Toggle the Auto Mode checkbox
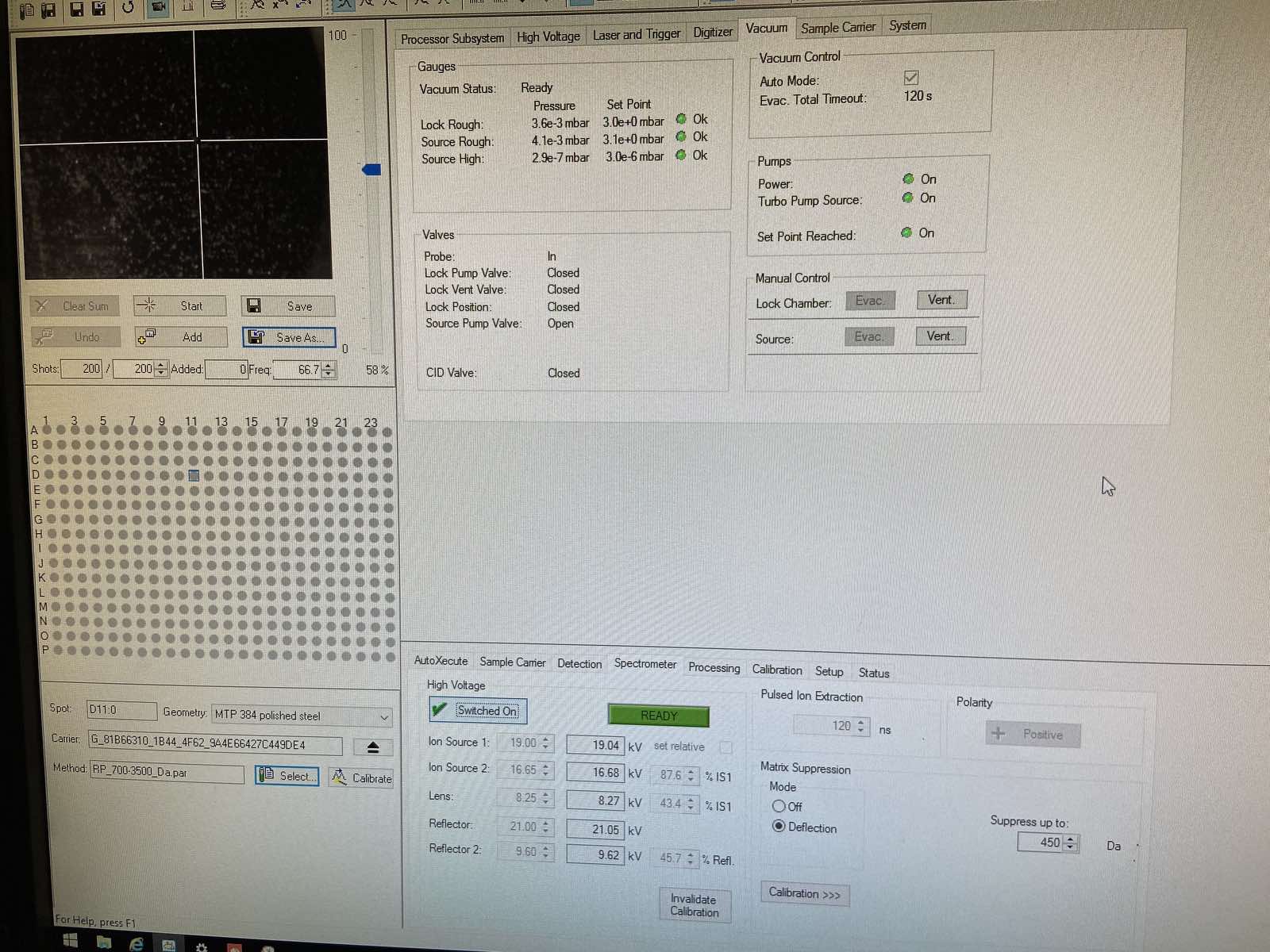 (911, 78)
